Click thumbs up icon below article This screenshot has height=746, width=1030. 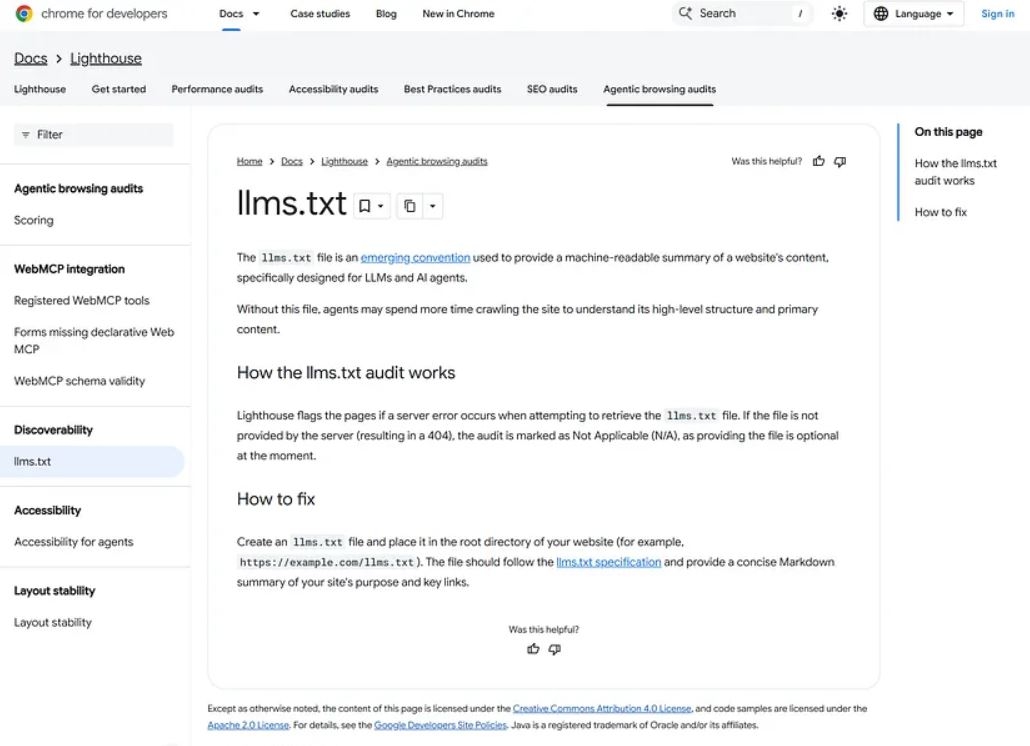[x=533, y=649]
